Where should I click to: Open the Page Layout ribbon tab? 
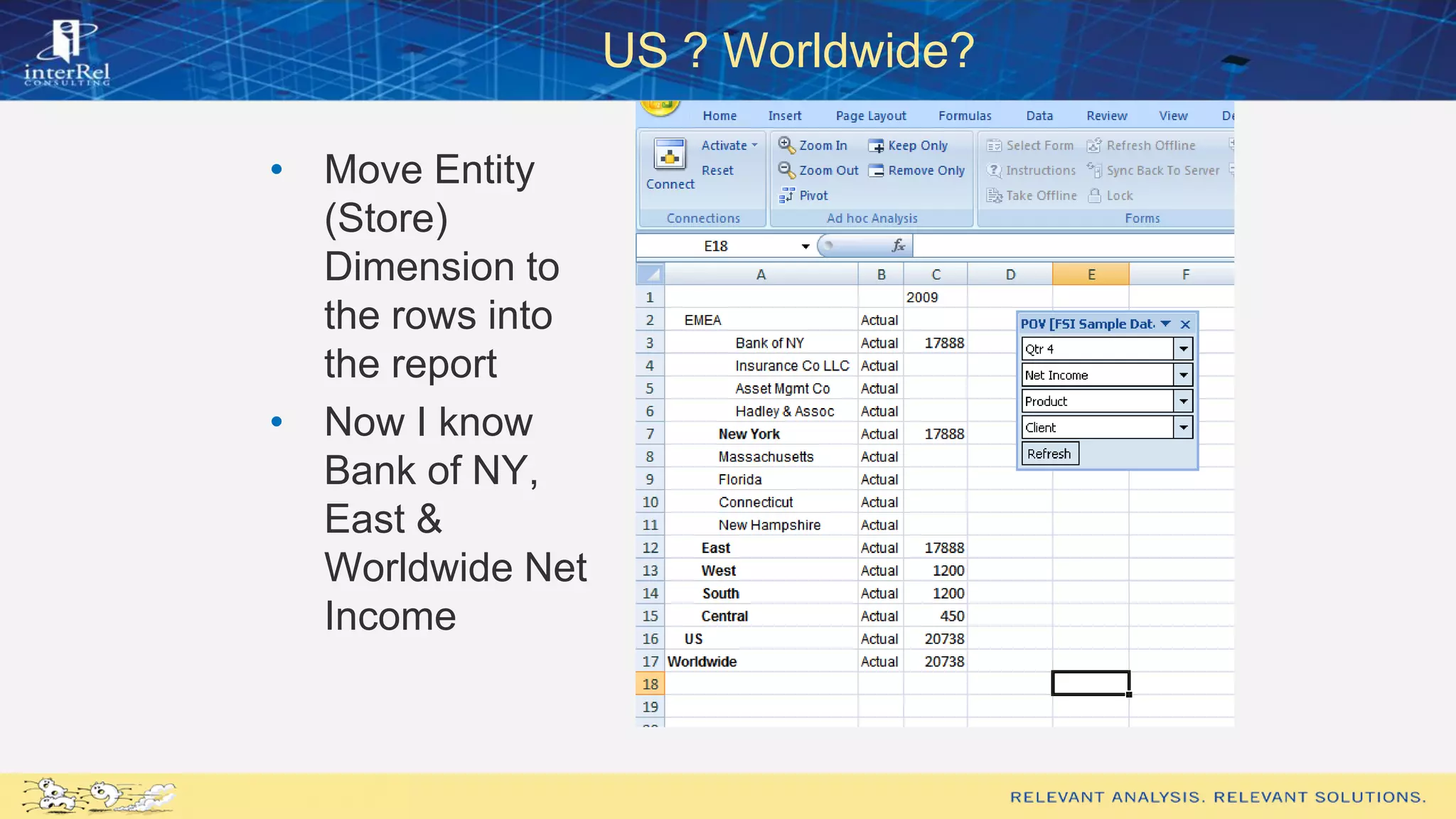tap(871, 116)
